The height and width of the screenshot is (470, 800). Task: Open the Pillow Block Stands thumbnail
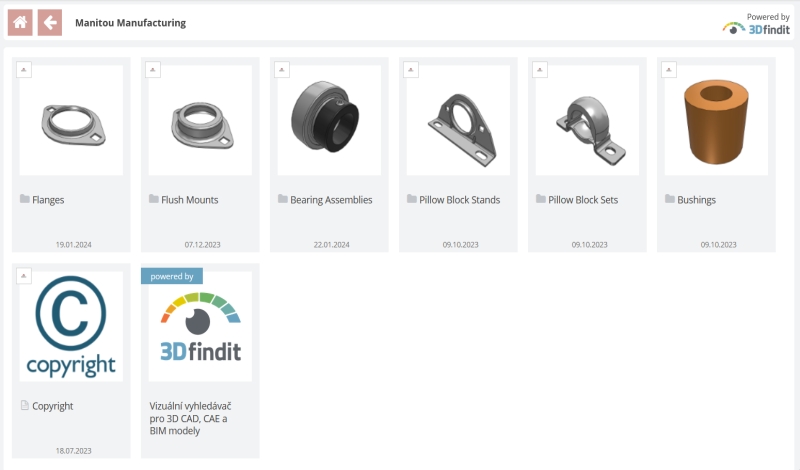458,120
